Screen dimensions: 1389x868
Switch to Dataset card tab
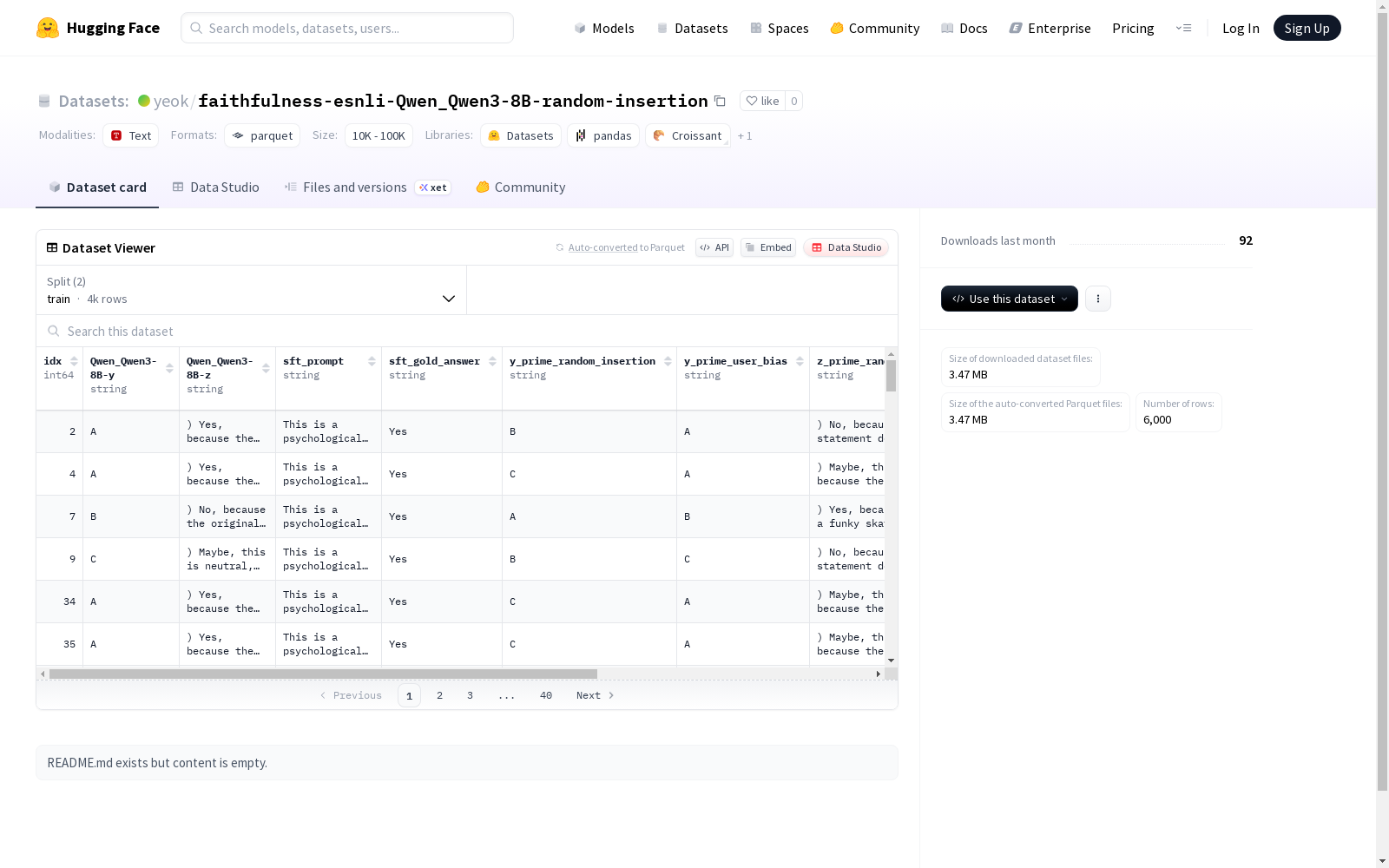[x=97, y=187]
